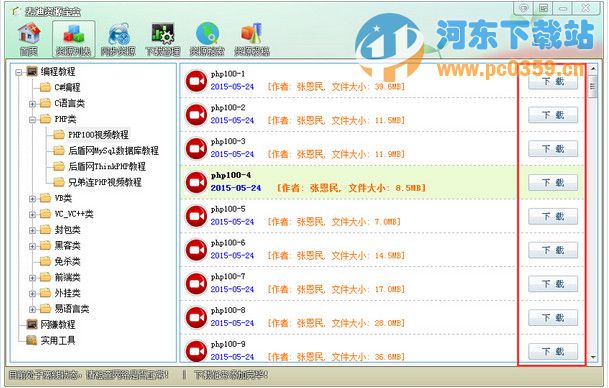Collapse the PHP类 folder node
Viewport: 609px width, 388px height.
(x=33, y=120)
